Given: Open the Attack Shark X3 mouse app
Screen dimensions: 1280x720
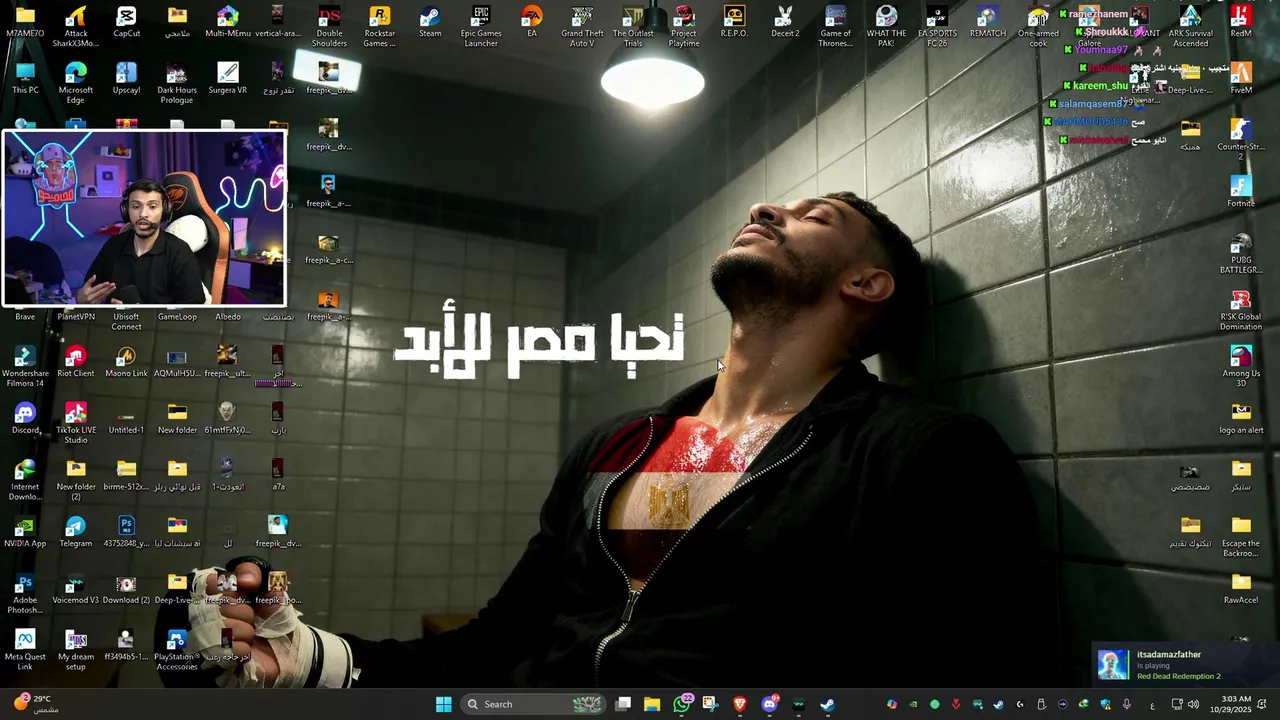Looking at the screenshot, I should click(x=76, y=26).
